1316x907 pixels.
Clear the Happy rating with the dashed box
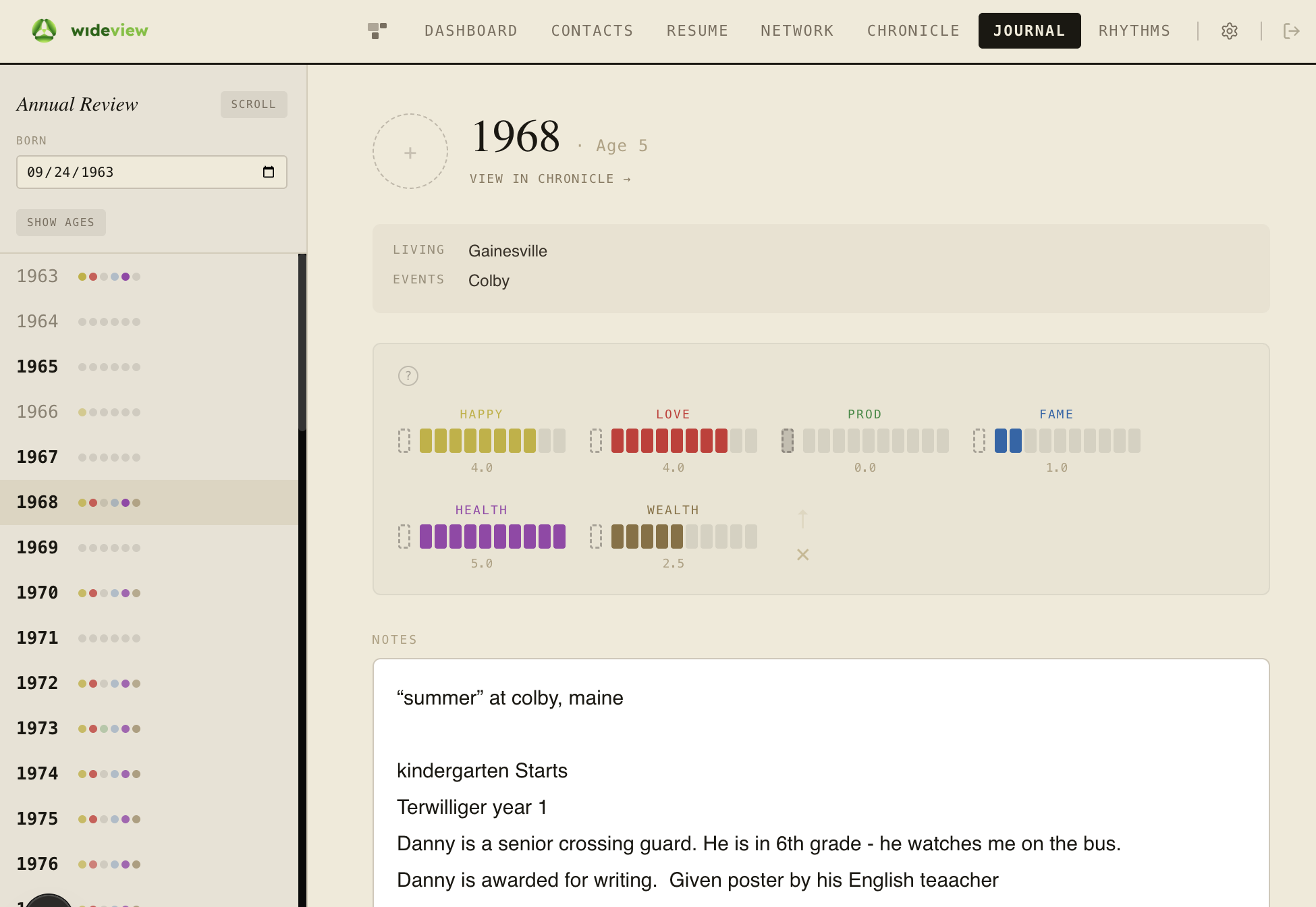click(404, 441)
